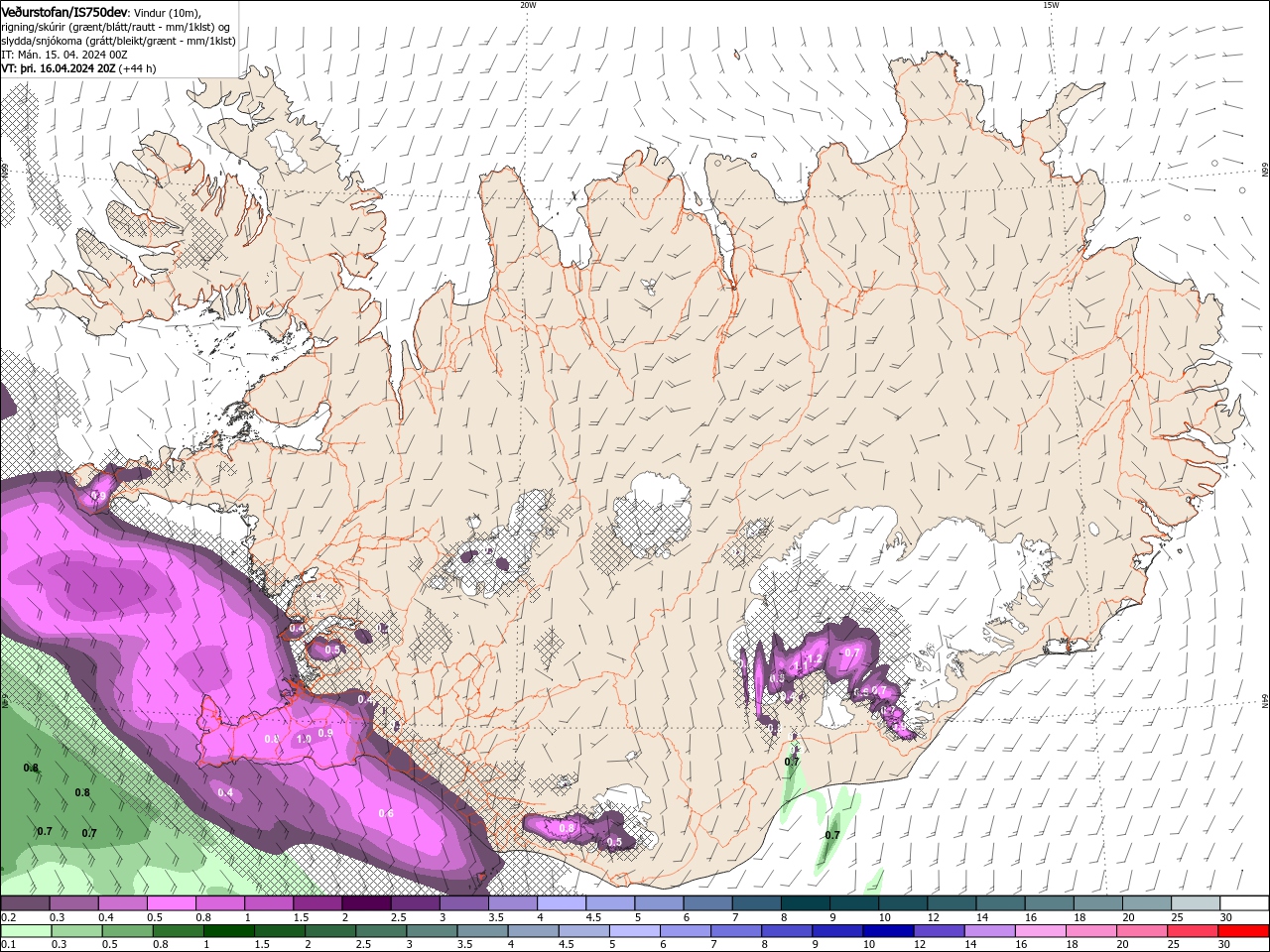
Task: Click the bright red swatch above 30 on lower scale
Action: point(1243,931)
